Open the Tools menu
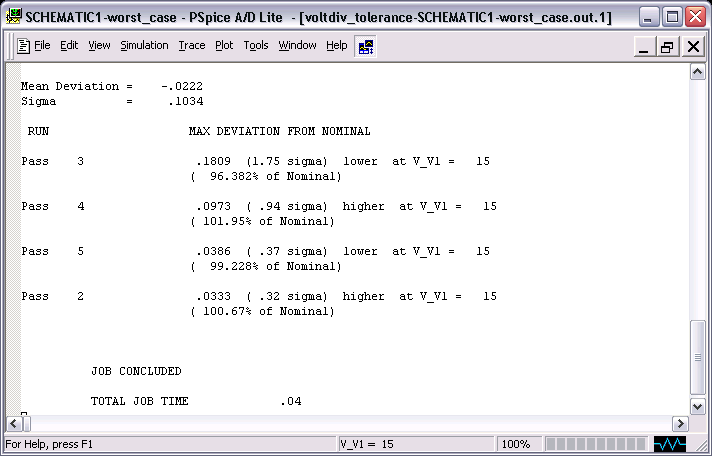This screenshot has height=456, width=712. pos(256,45)
